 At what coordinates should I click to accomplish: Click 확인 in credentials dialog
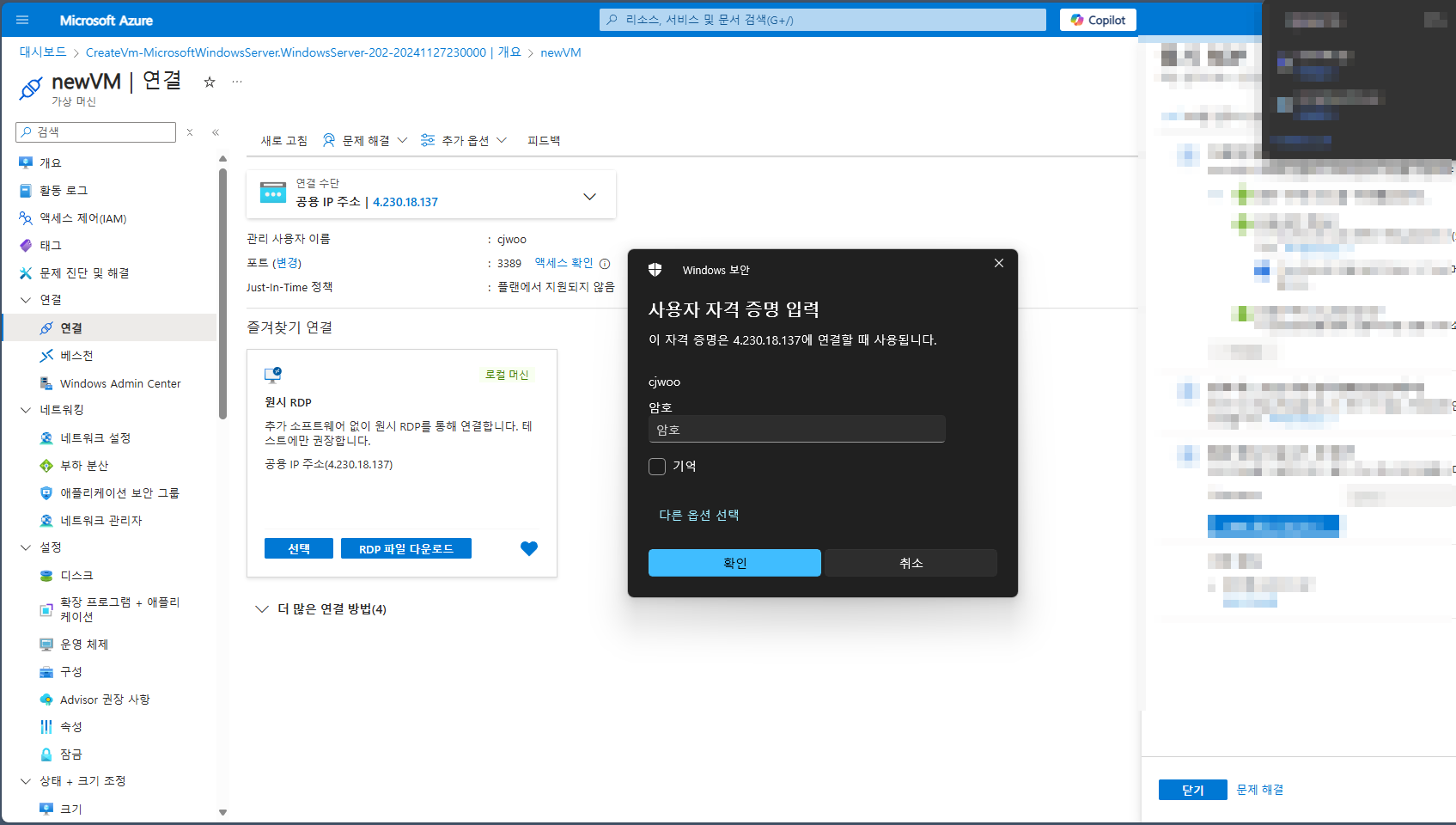(x=734, y=563)
